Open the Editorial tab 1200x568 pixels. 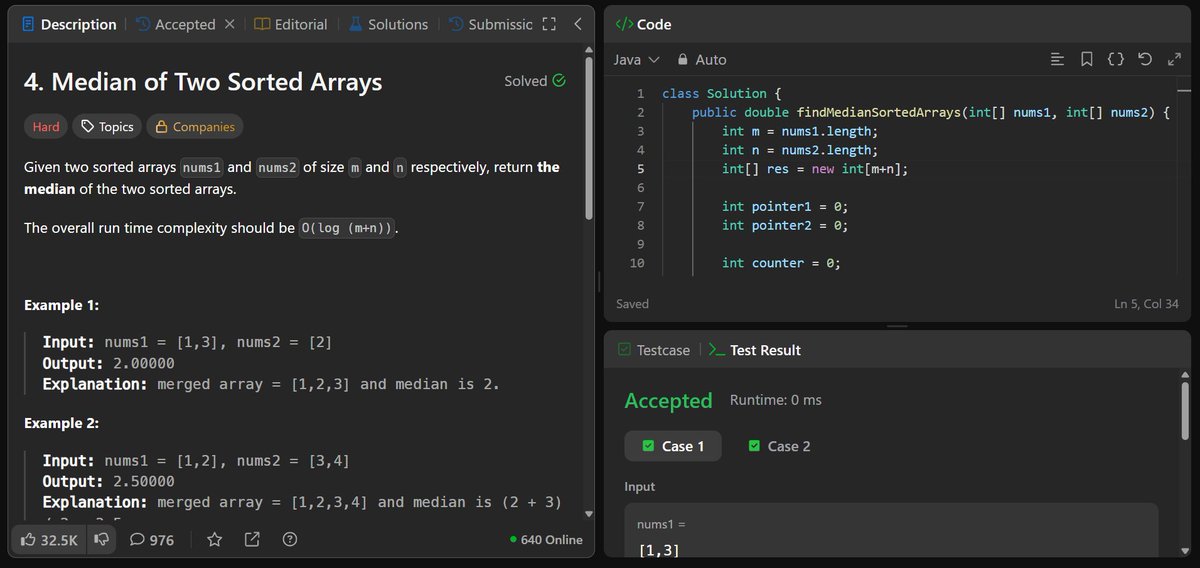(x=290, y=24)
